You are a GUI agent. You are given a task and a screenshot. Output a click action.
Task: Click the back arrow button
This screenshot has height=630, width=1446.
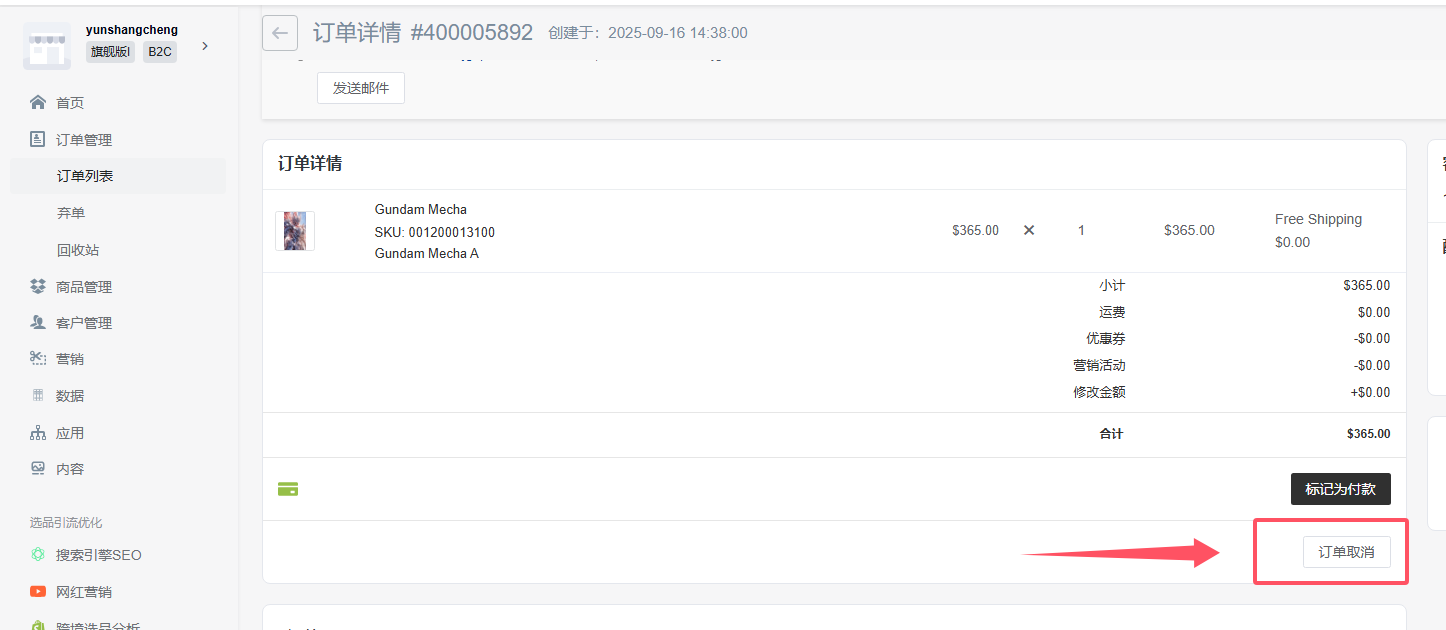pyautogui.click(x=280, y=33)
